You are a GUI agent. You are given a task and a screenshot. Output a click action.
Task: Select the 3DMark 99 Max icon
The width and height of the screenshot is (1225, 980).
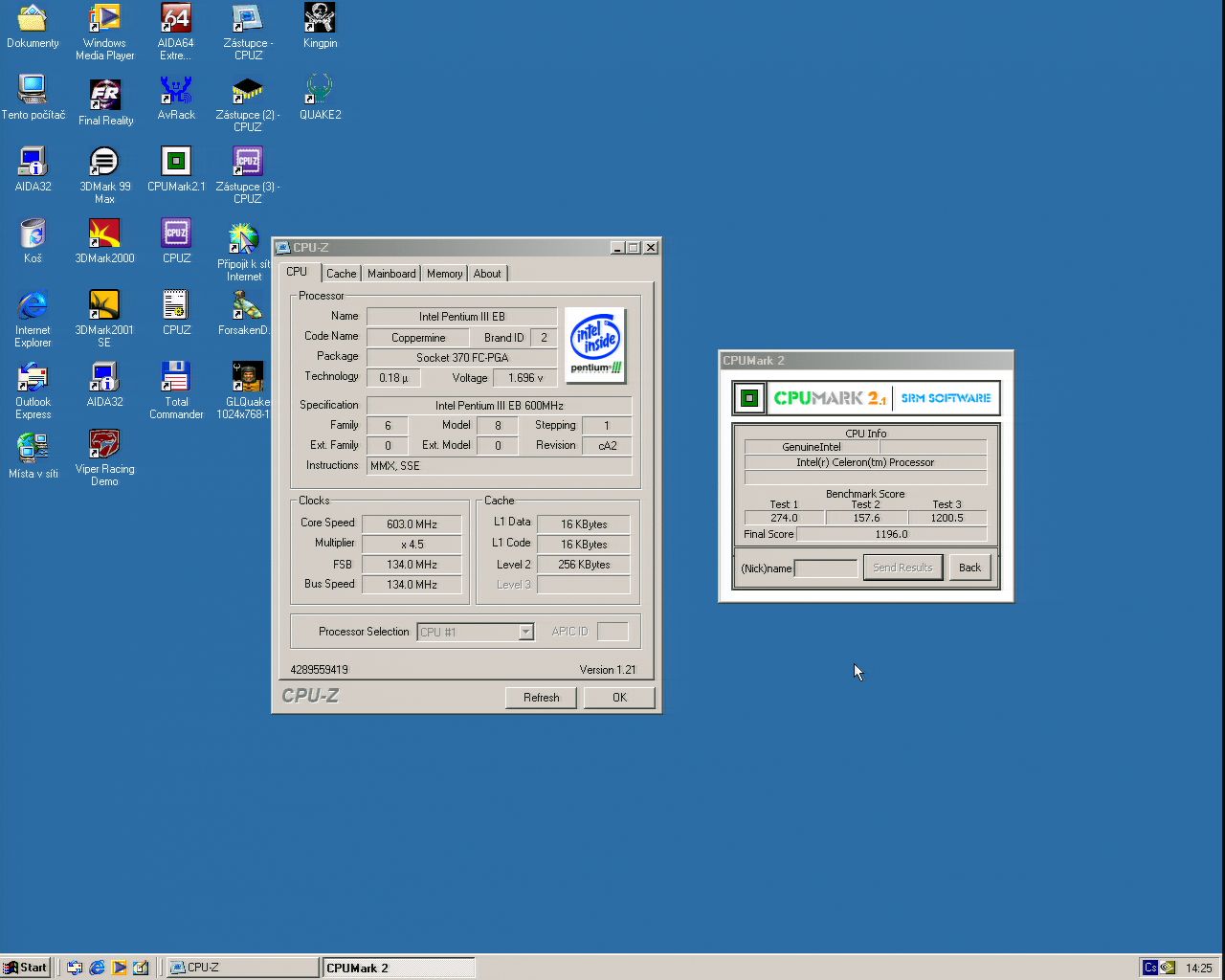click(104, 175)
